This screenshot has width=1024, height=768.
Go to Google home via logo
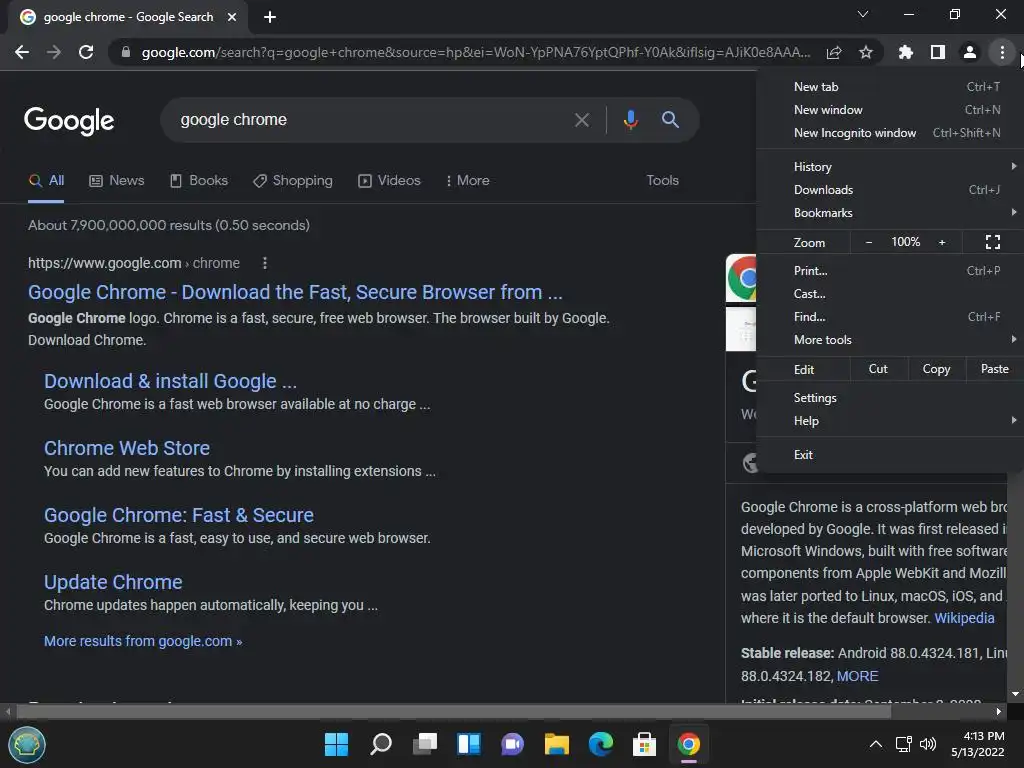(69, 121)
